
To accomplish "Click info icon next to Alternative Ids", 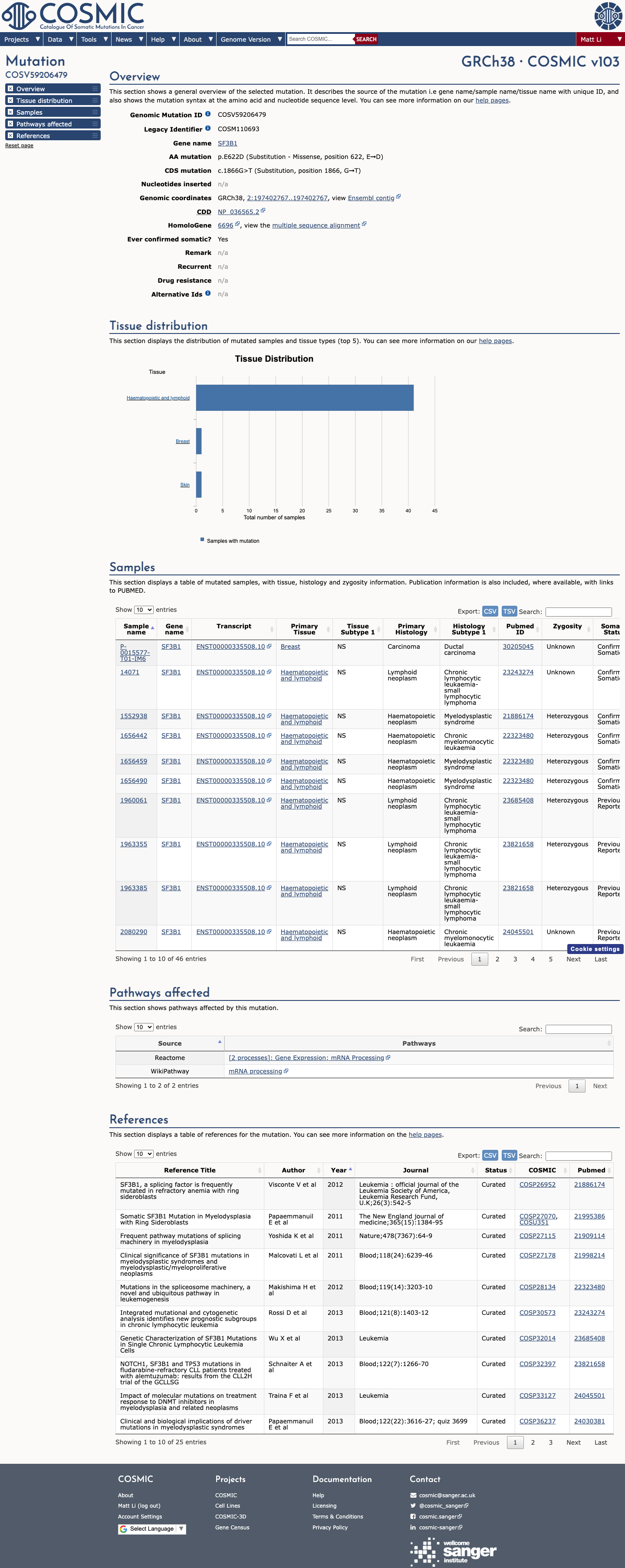I will 208,294.
